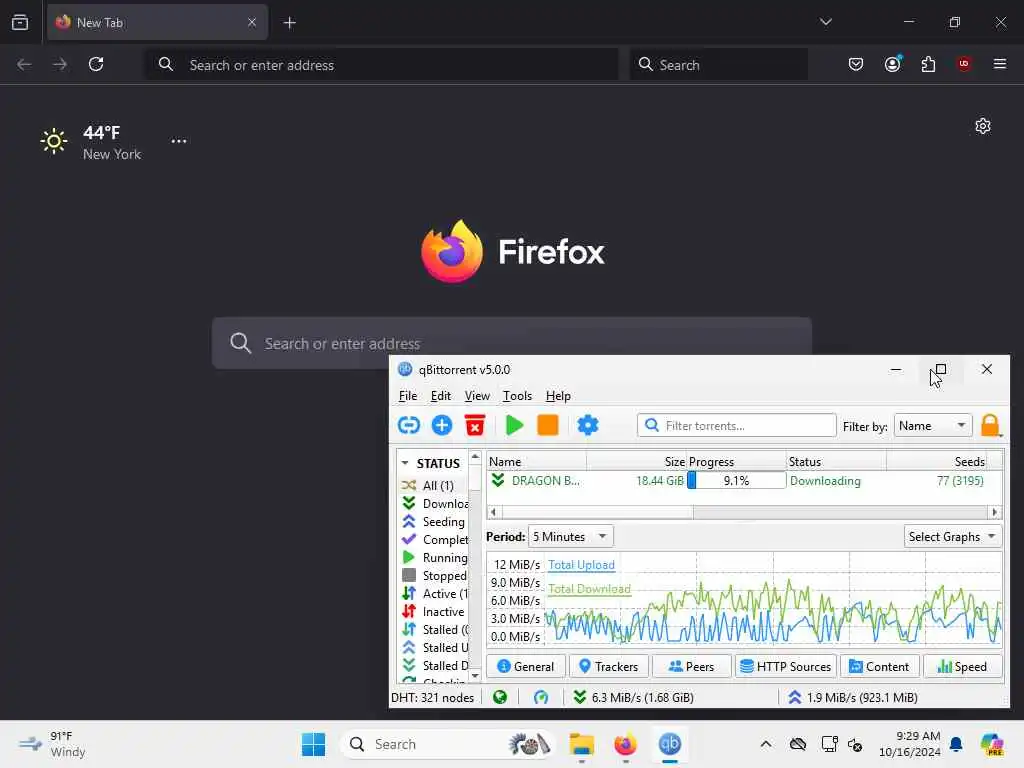Click upload speed 1.9 MiB/s status entry
The height and width of the screenshot is (768, 1024).
[853, 697]
